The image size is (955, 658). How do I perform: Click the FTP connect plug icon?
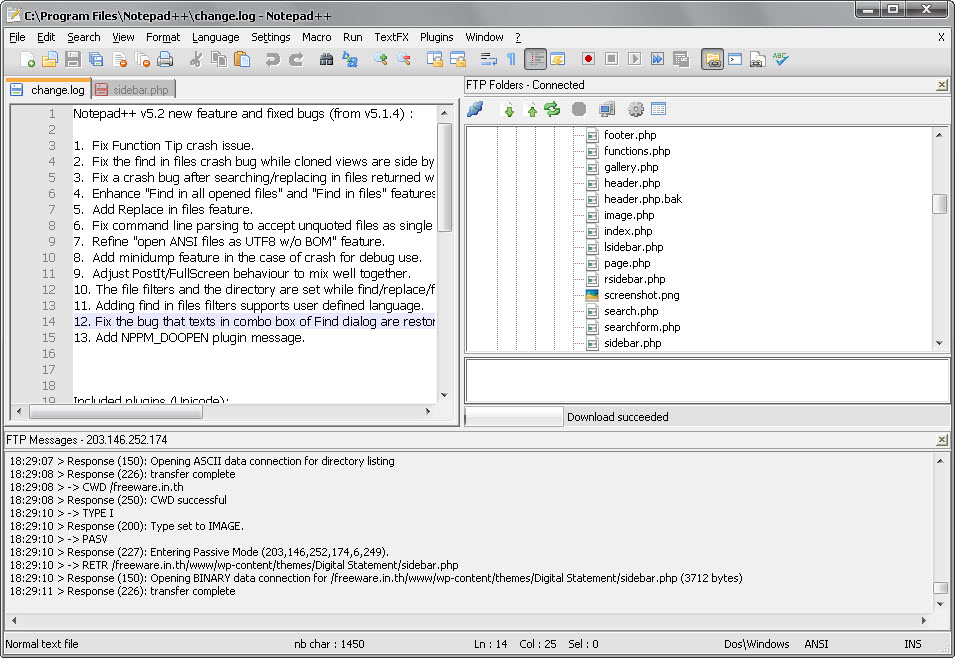[x=475, y=110]
